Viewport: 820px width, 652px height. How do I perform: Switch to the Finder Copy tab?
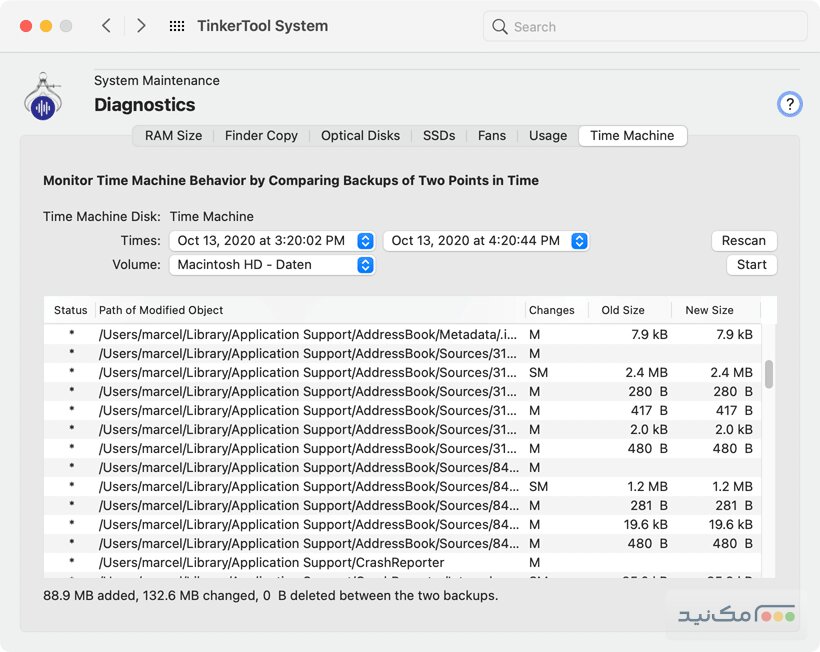[x=261, y=135]
